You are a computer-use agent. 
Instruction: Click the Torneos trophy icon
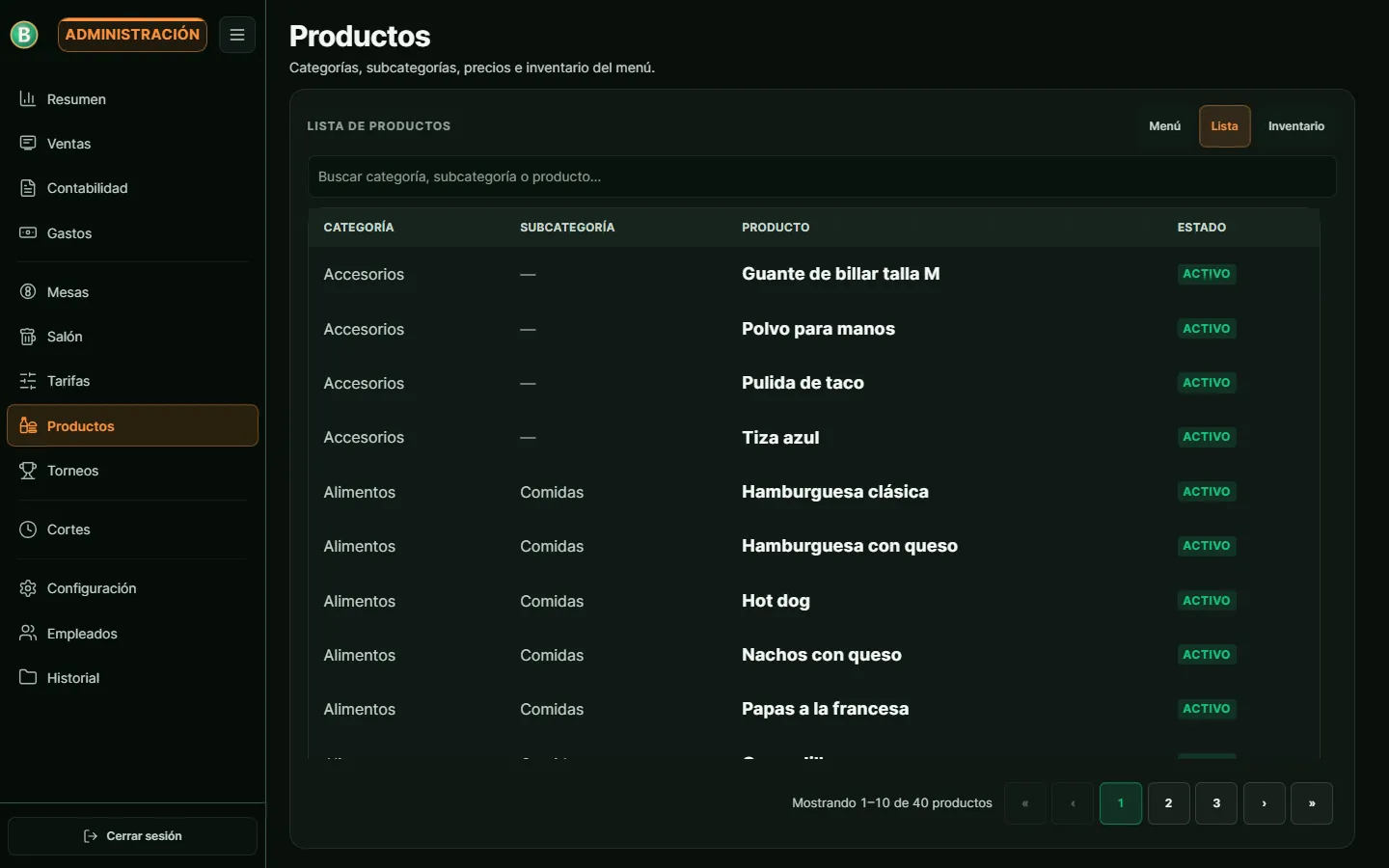pyautogui.click(x=28, y=471)
